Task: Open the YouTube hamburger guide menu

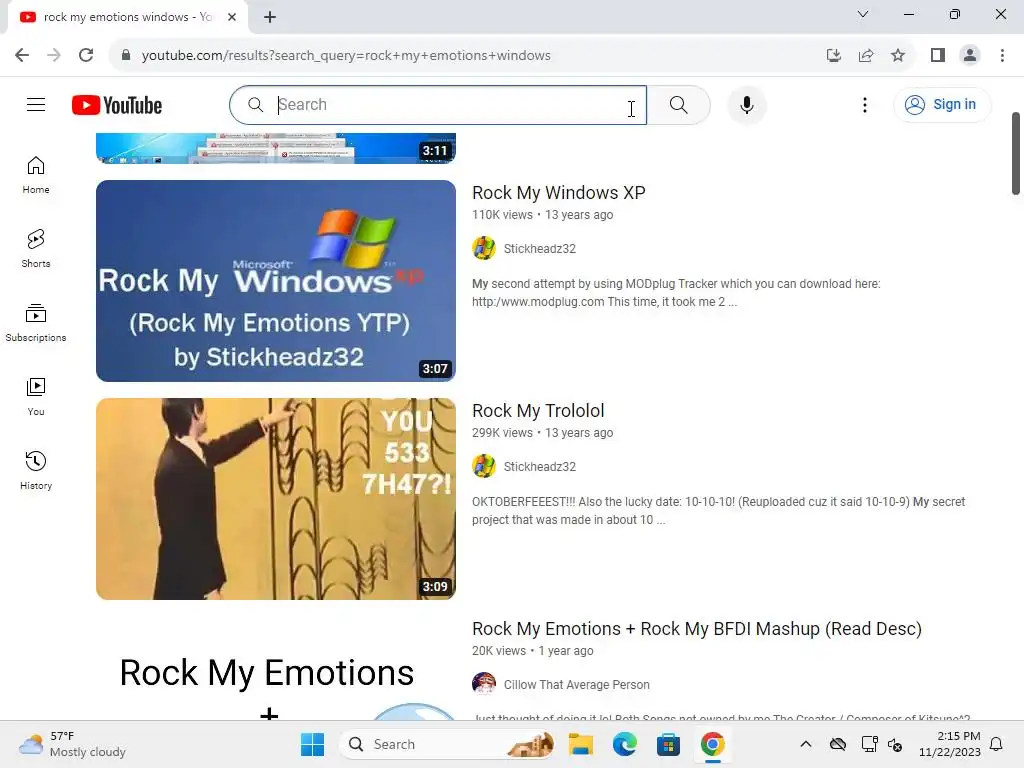Action: click(36, 104)
